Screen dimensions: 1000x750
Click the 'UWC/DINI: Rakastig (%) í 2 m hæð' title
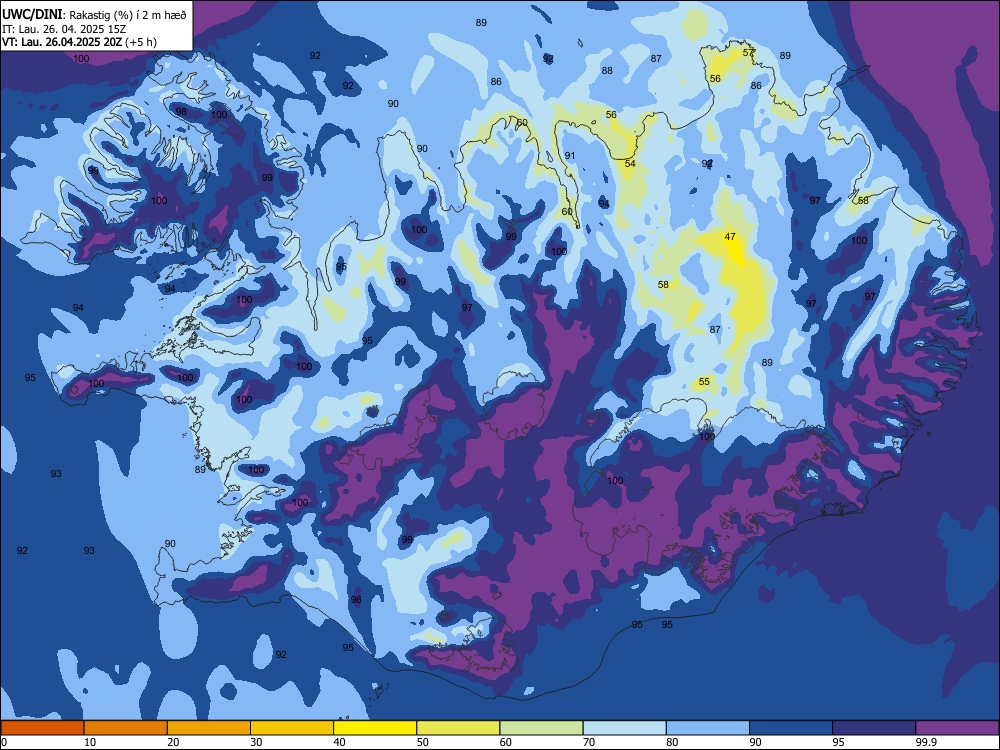pyautogui.click(x=94, y=14)
